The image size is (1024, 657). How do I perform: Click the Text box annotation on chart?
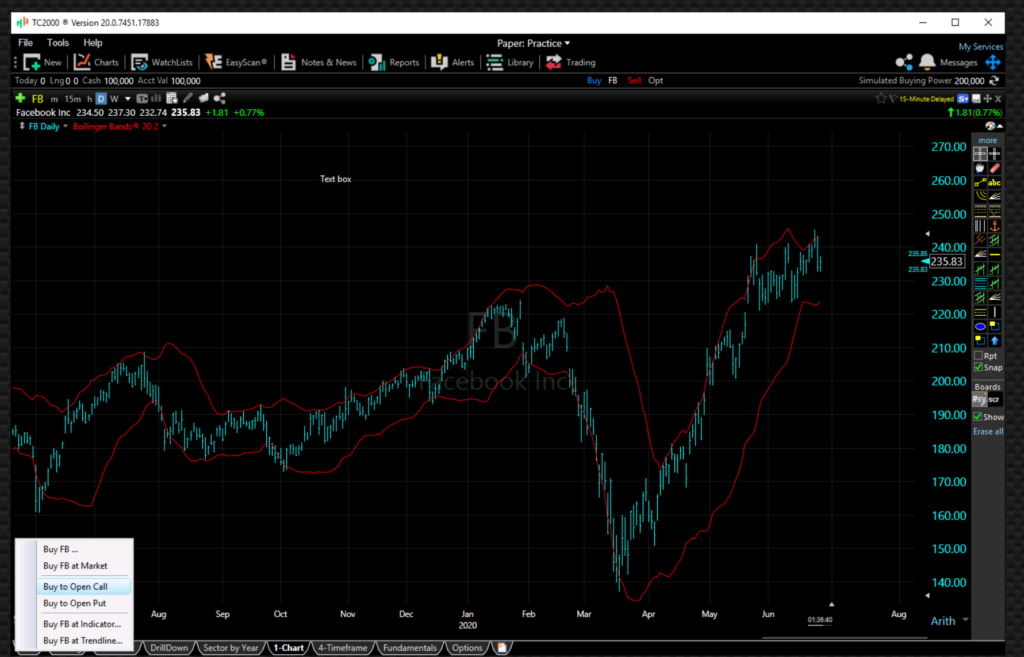(x=335, y=179)
